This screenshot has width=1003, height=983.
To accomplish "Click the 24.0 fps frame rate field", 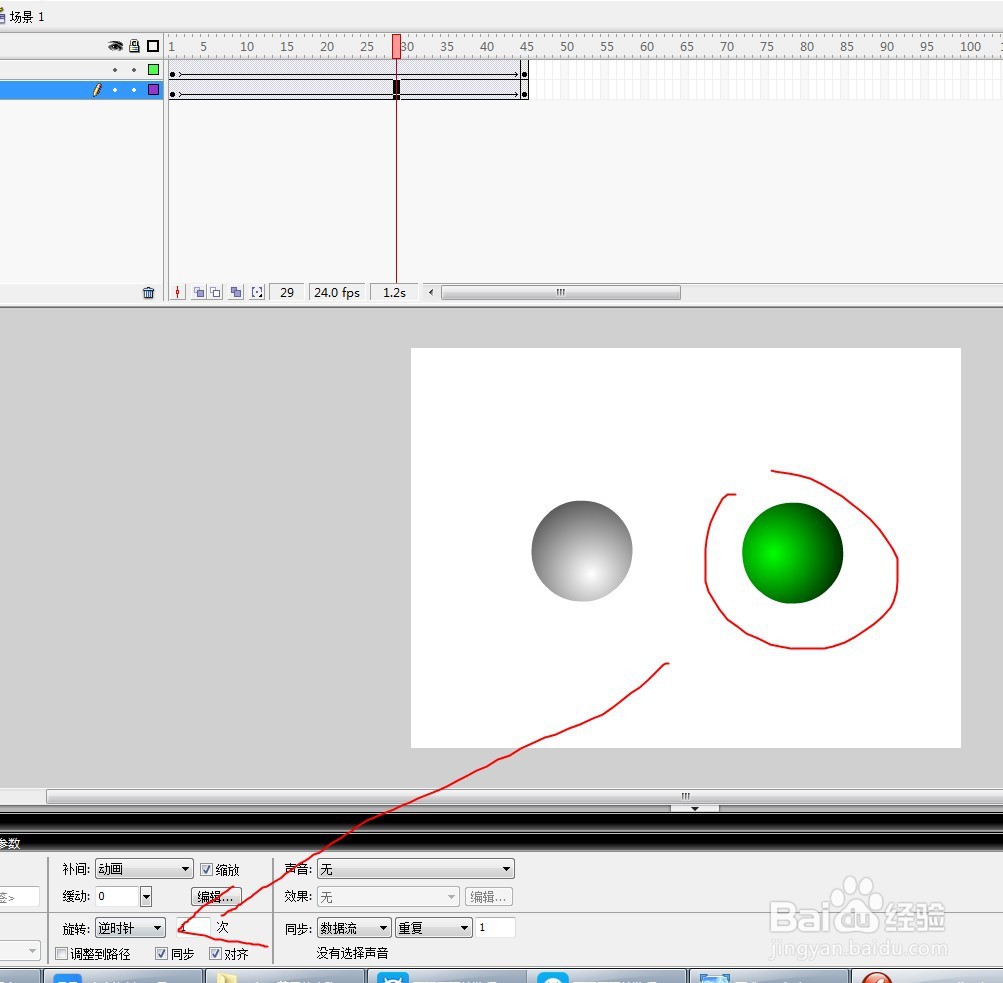I will pos(337,292).
